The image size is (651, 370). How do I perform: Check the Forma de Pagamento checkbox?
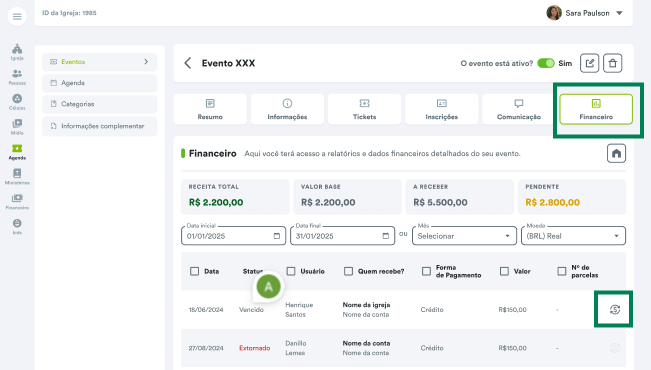pyautogui.click(x=426, y=271)
